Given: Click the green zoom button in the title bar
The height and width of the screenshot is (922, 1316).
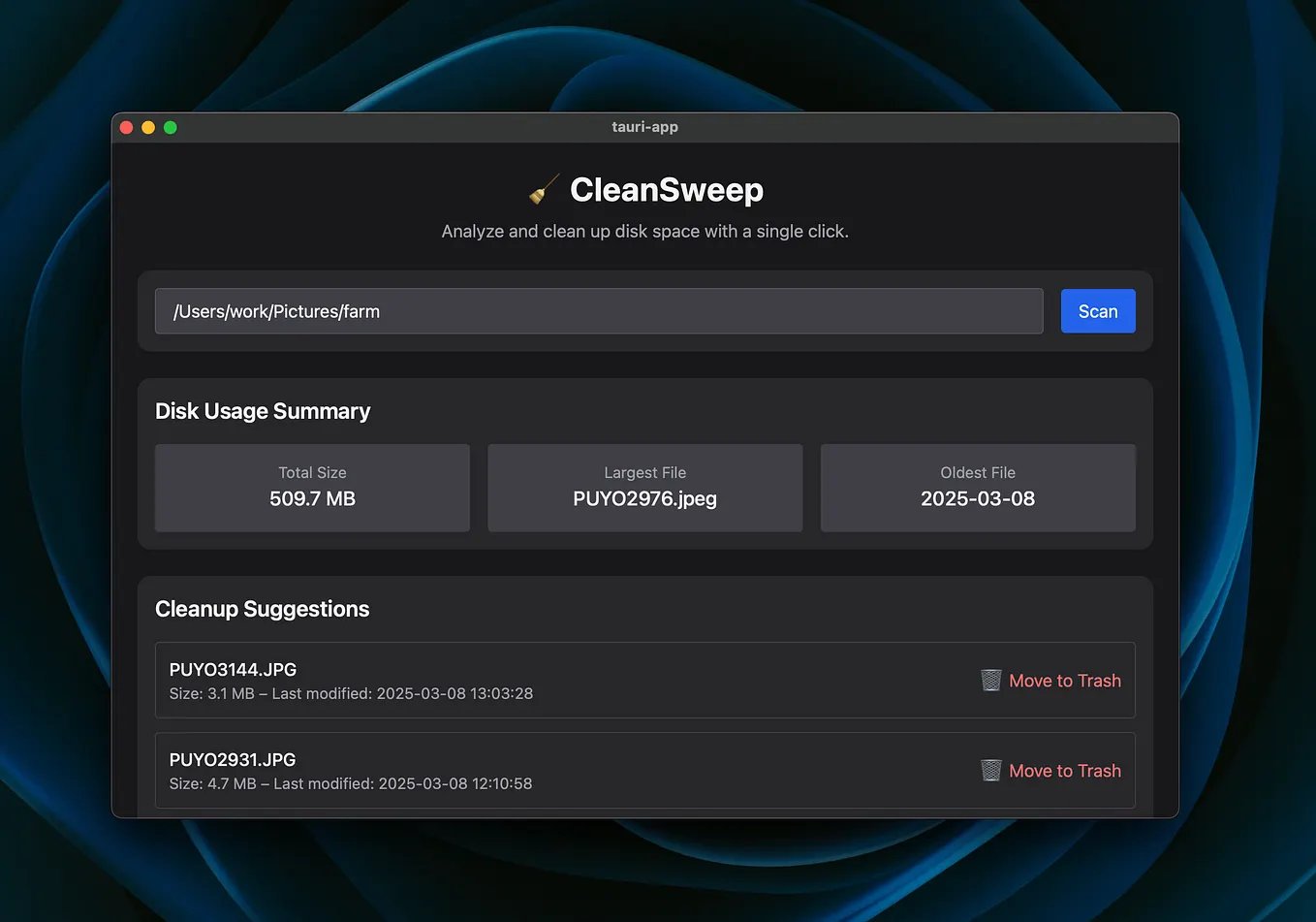Looking at the screenshot, I should tap(170, 127).
